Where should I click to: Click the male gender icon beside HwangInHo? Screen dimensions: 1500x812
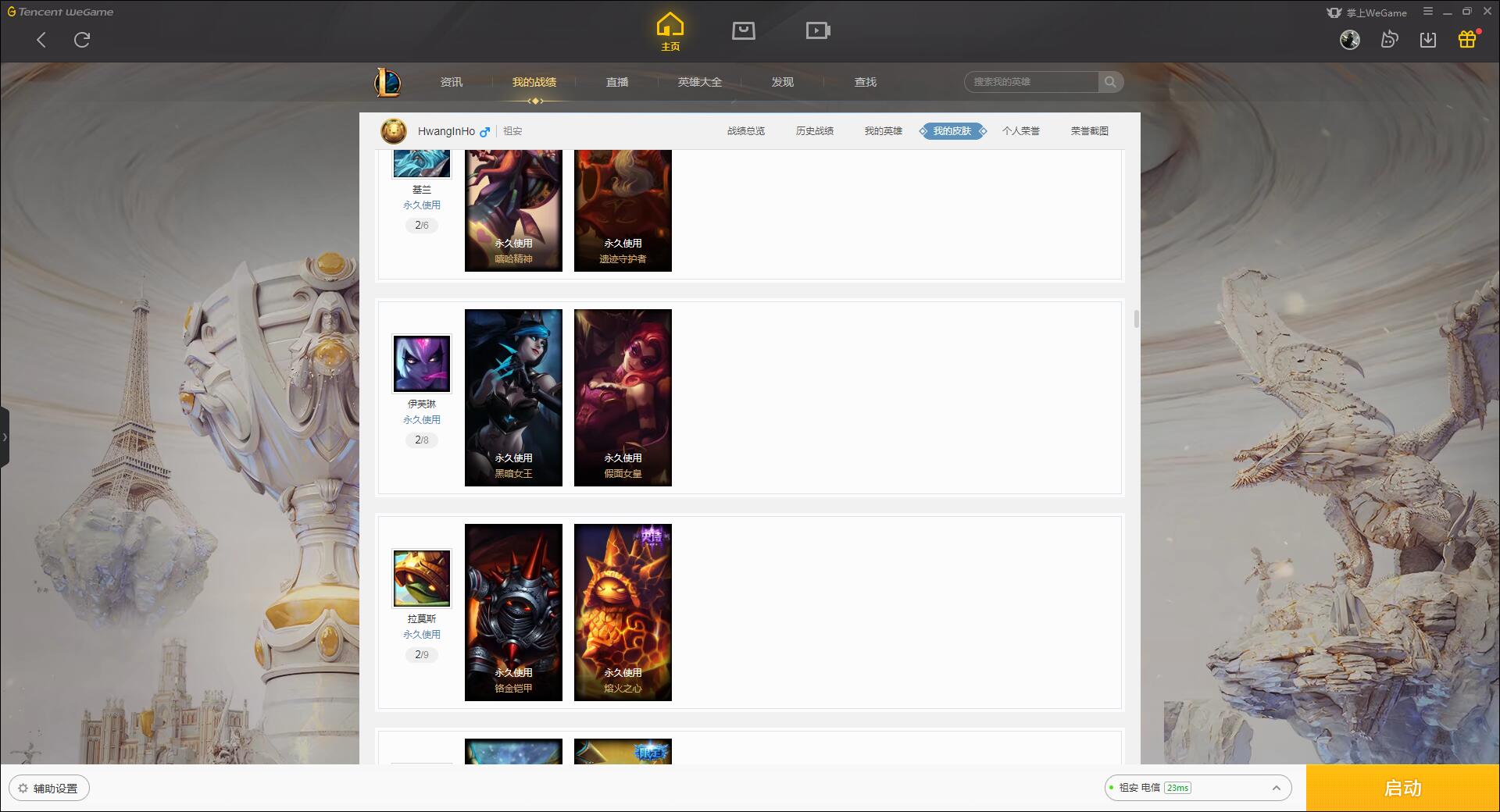(484, 132)
